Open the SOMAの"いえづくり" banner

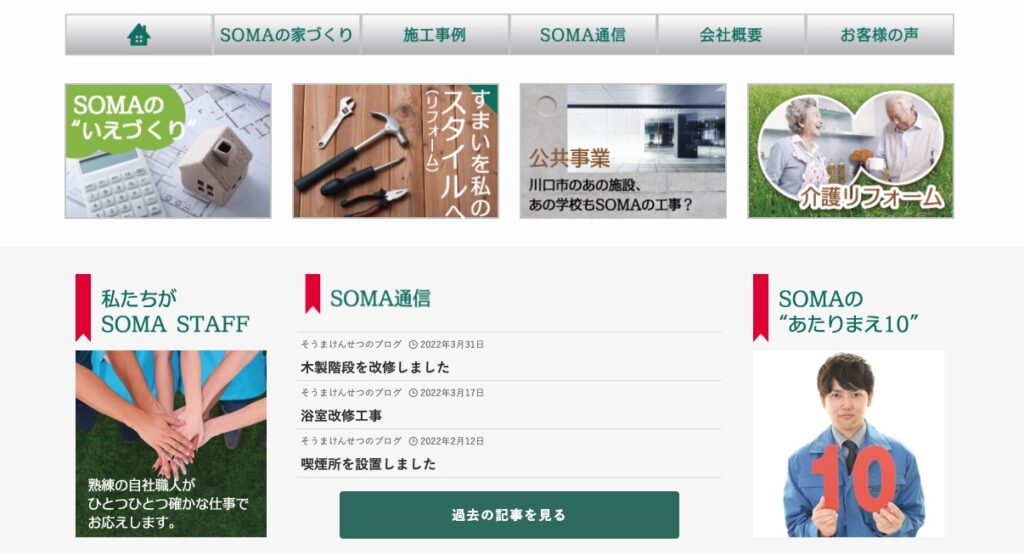(x=168, y=151)
